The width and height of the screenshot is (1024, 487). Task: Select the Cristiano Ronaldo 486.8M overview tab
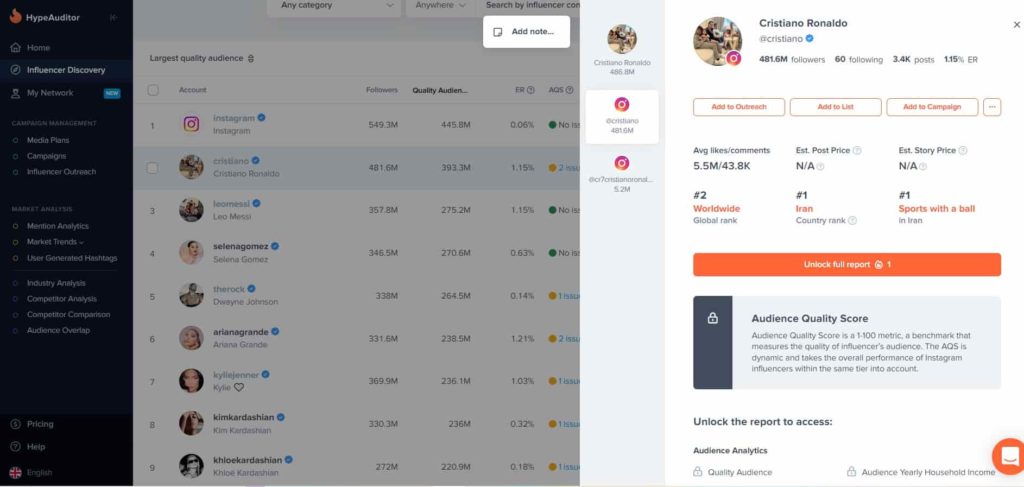622,50
